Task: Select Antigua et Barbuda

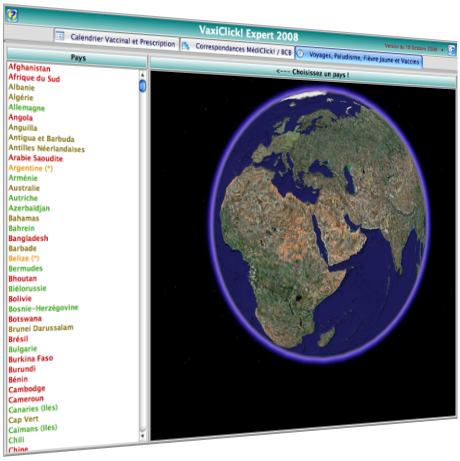Action: point(41,138)
